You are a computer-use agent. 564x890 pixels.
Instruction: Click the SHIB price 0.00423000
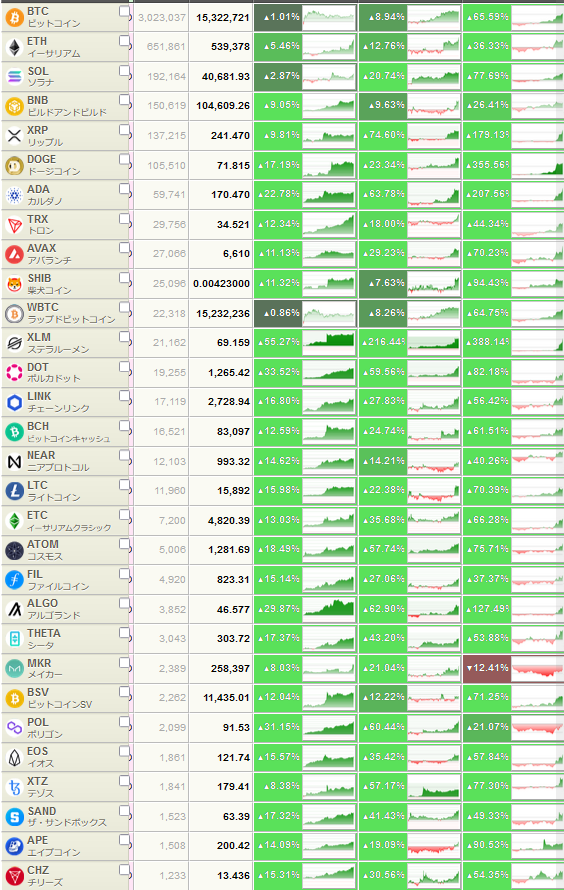(x=221, y=283)
